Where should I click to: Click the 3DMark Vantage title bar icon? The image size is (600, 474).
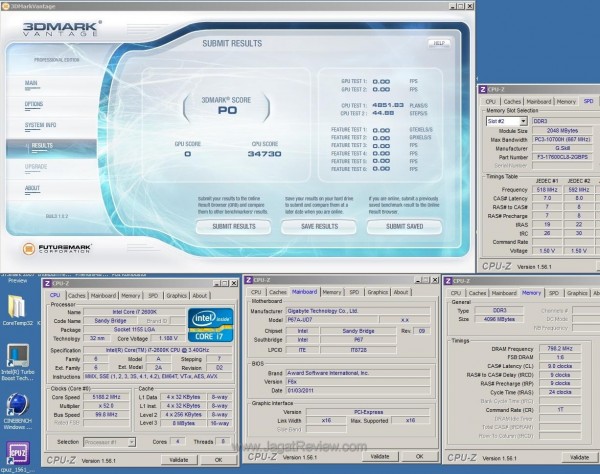click(x=7, y=6)
